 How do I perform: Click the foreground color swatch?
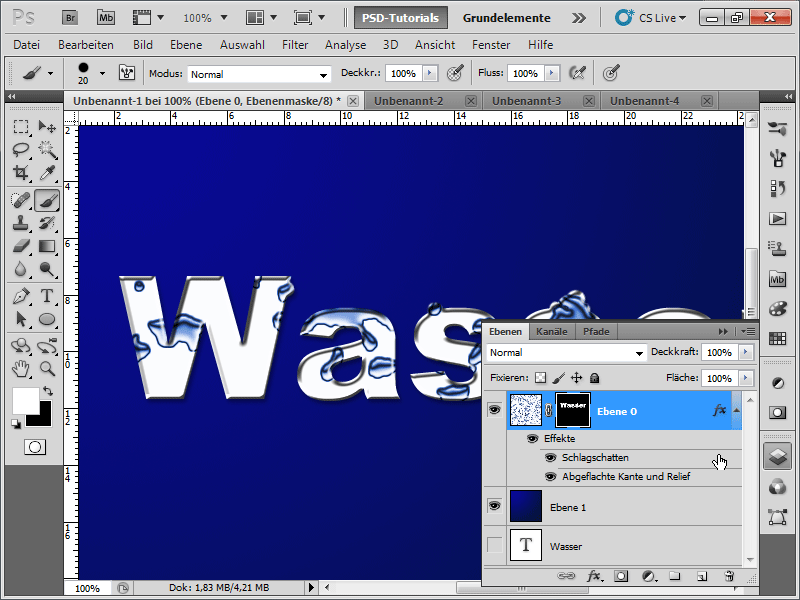pos(26,401)
